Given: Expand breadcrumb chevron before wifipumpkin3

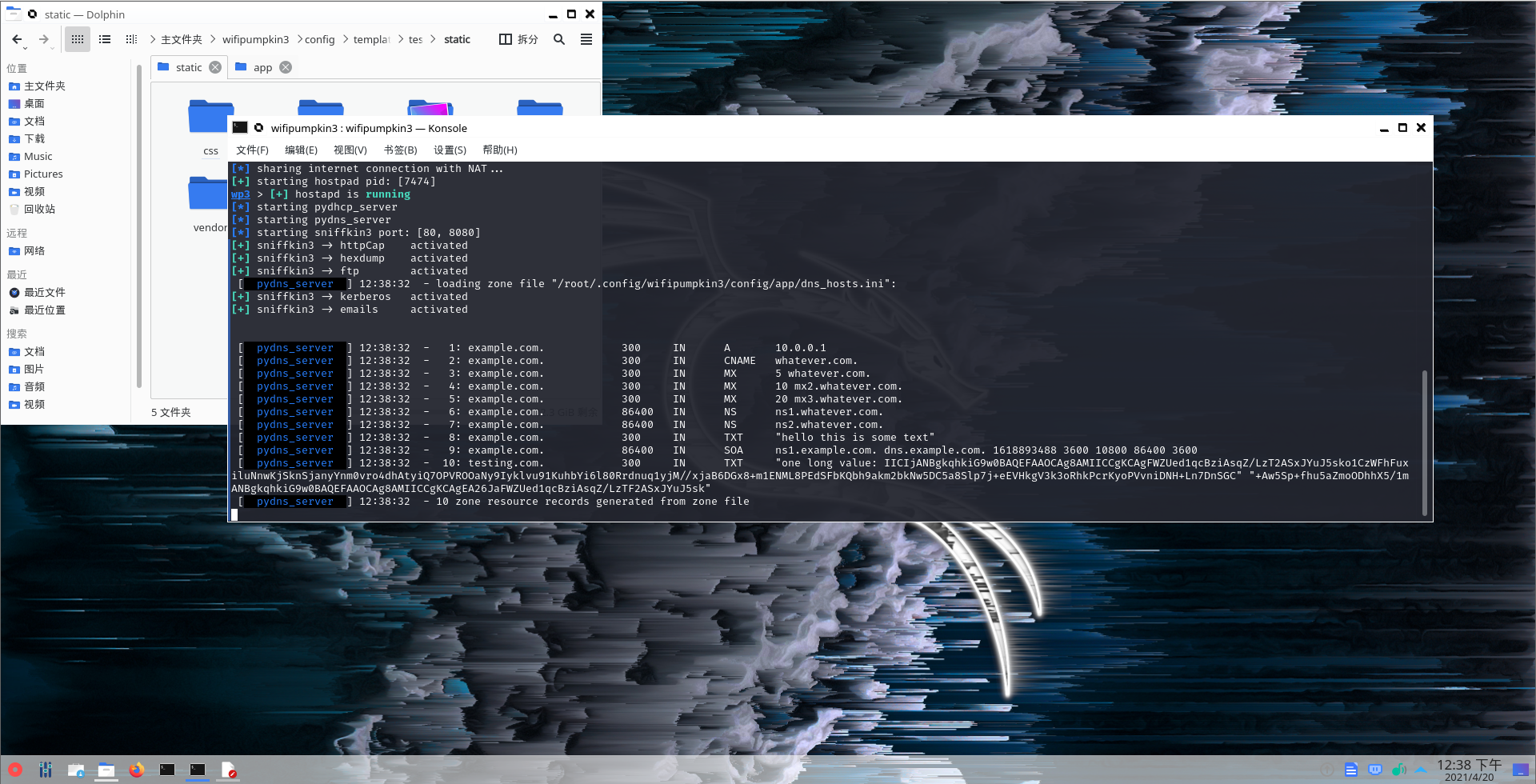Looking at the screenshot, I should click(214, 39).
